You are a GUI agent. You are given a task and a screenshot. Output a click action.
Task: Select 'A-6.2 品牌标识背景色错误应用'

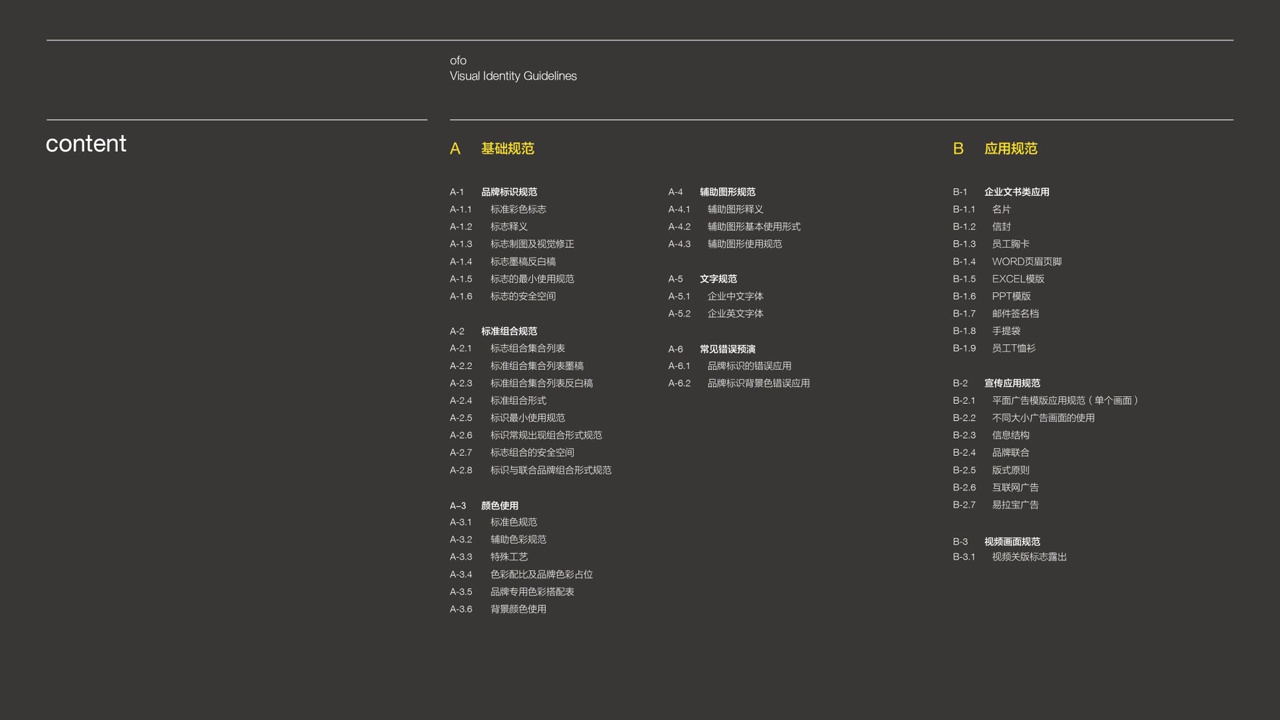[740, 384]
